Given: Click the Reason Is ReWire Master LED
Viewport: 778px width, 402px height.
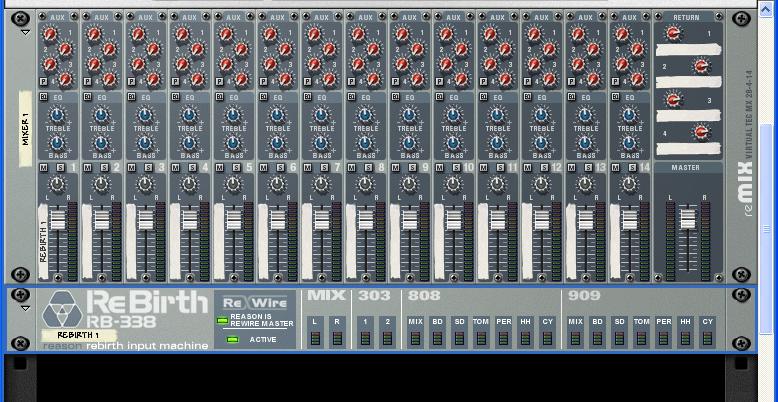Looking at the screenshot, I should (x=223, y=321).
